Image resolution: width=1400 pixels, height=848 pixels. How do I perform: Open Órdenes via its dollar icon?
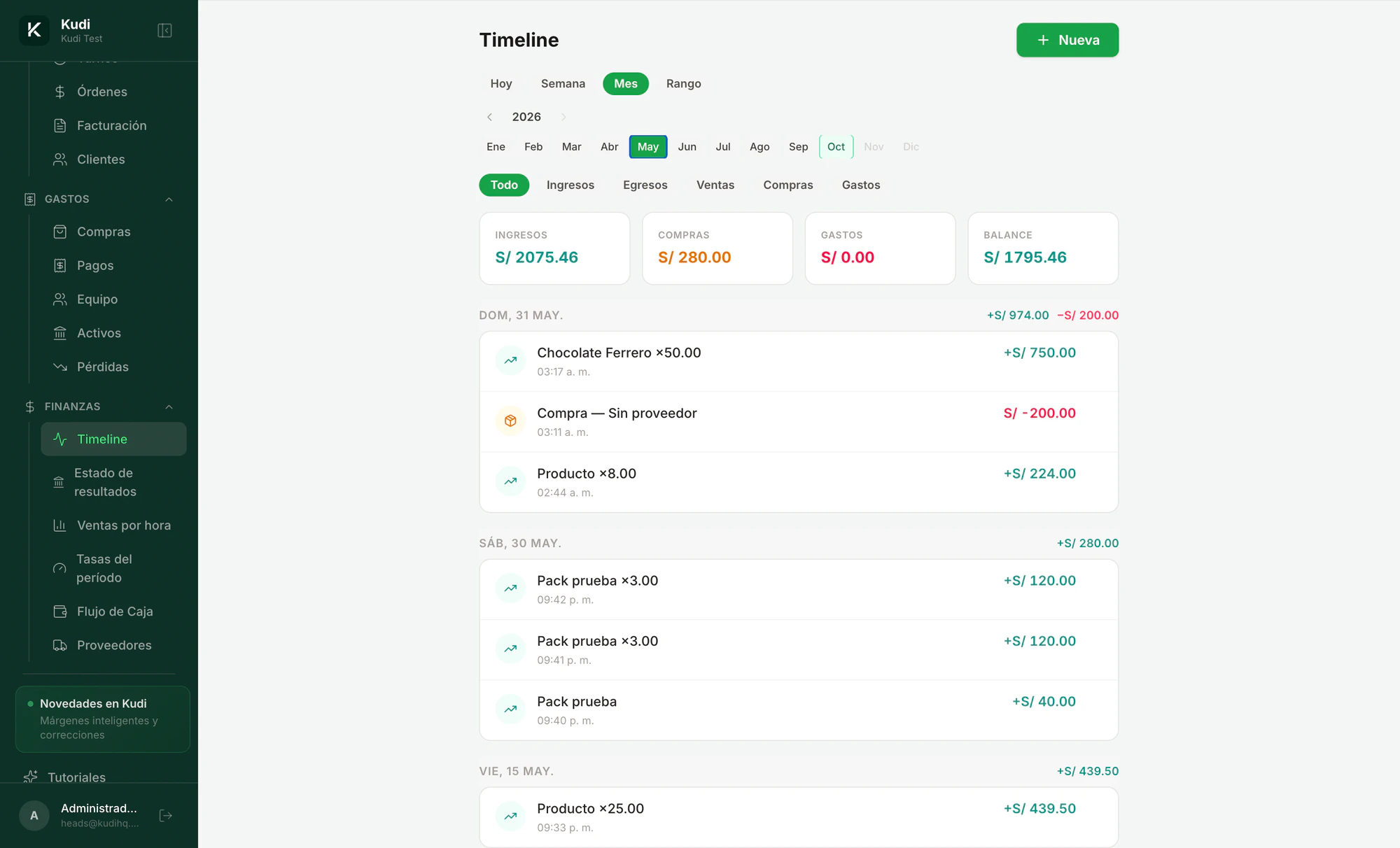click(60, 92)
